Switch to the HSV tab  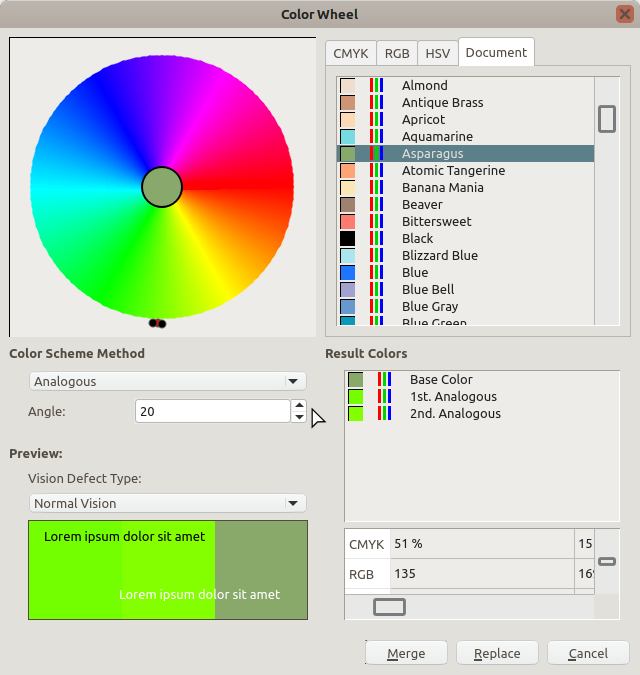[x=437, y=53]
